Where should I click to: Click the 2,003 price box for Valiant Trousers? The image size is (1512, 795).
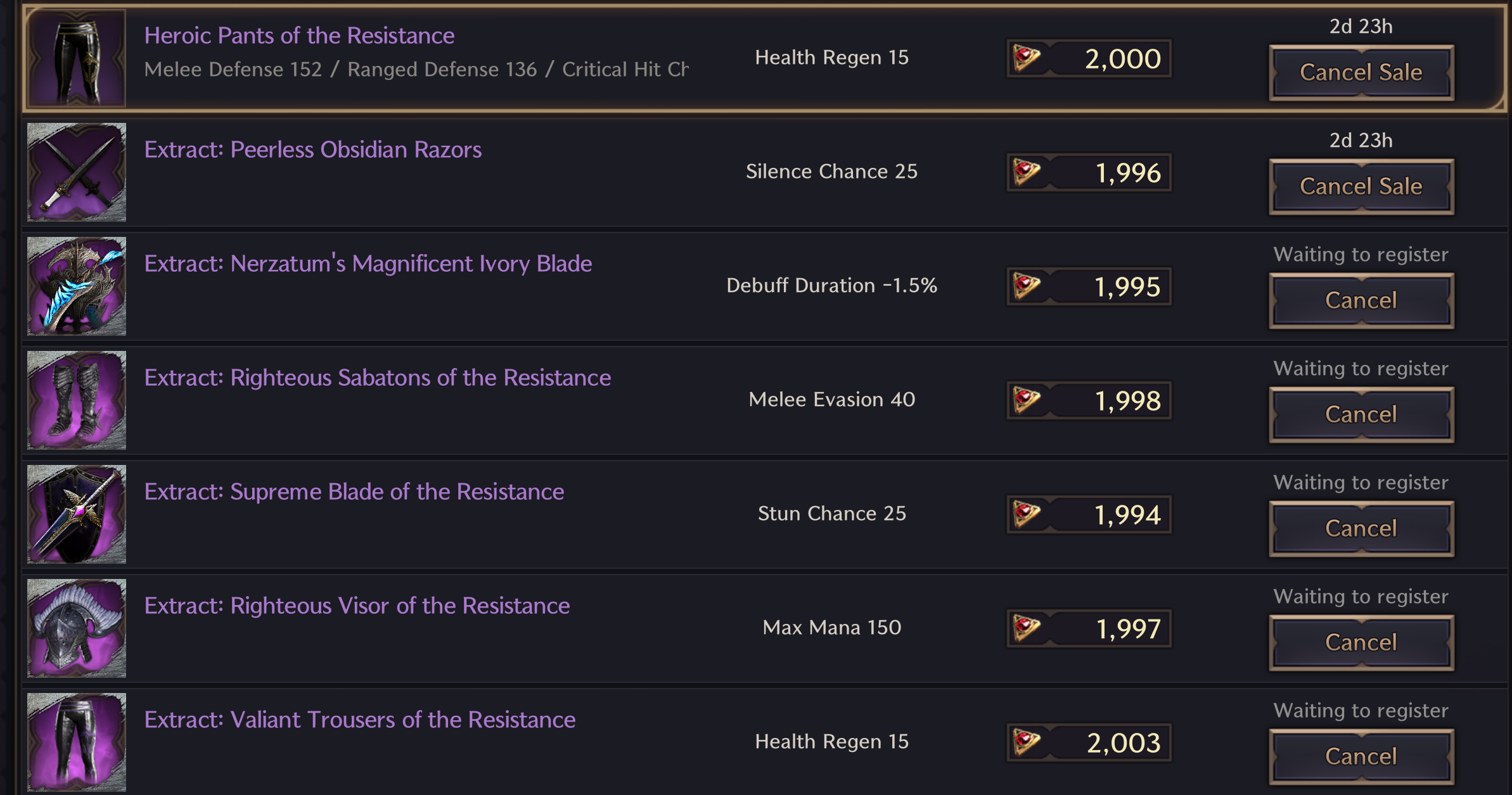(1089, 742)
